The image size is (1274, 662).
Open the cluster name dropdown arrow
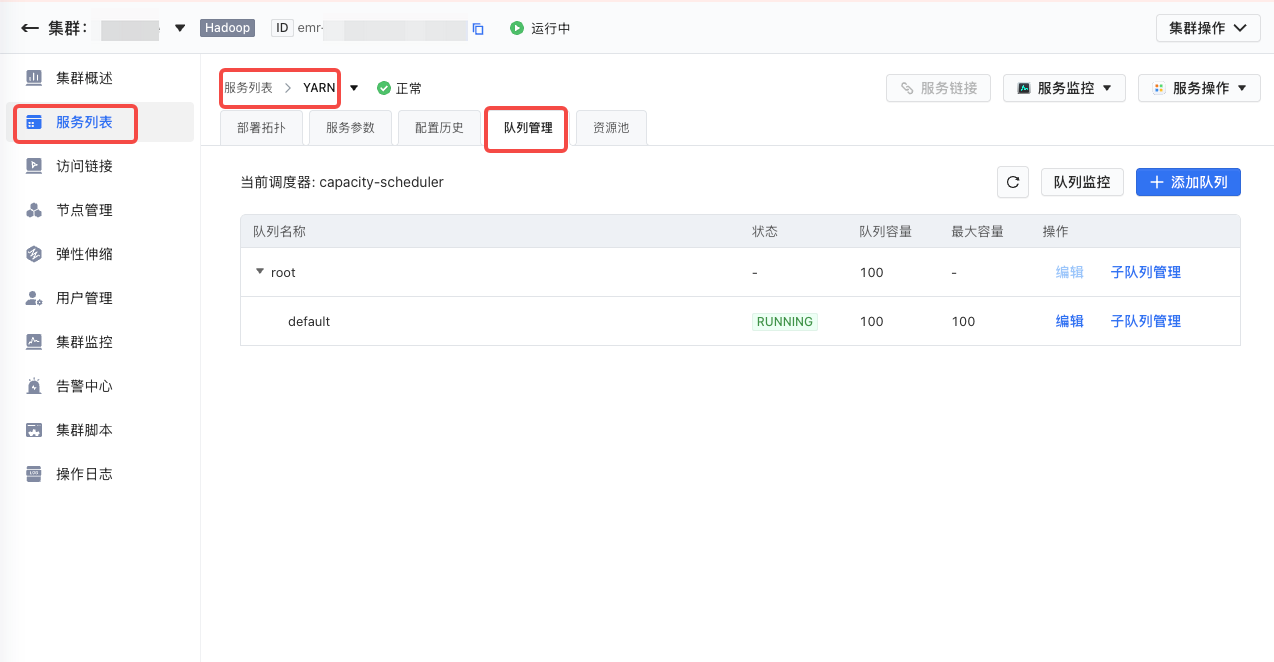180,28
